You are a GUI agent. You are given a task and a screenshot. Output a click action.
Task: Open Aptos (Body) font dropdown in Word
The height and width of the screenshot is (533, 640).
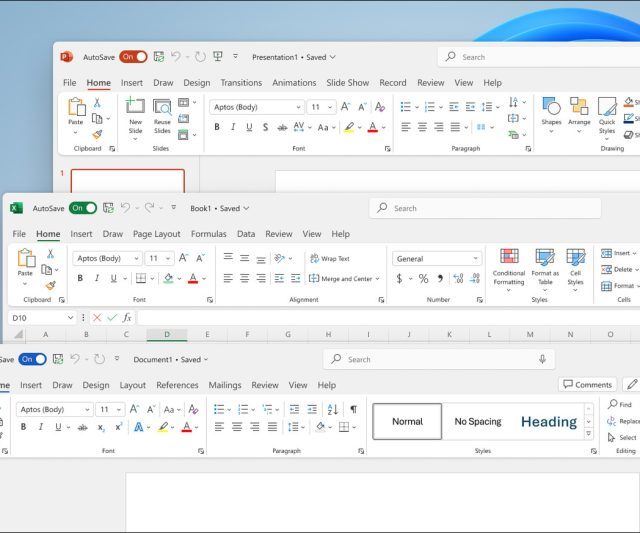(87, 409)
